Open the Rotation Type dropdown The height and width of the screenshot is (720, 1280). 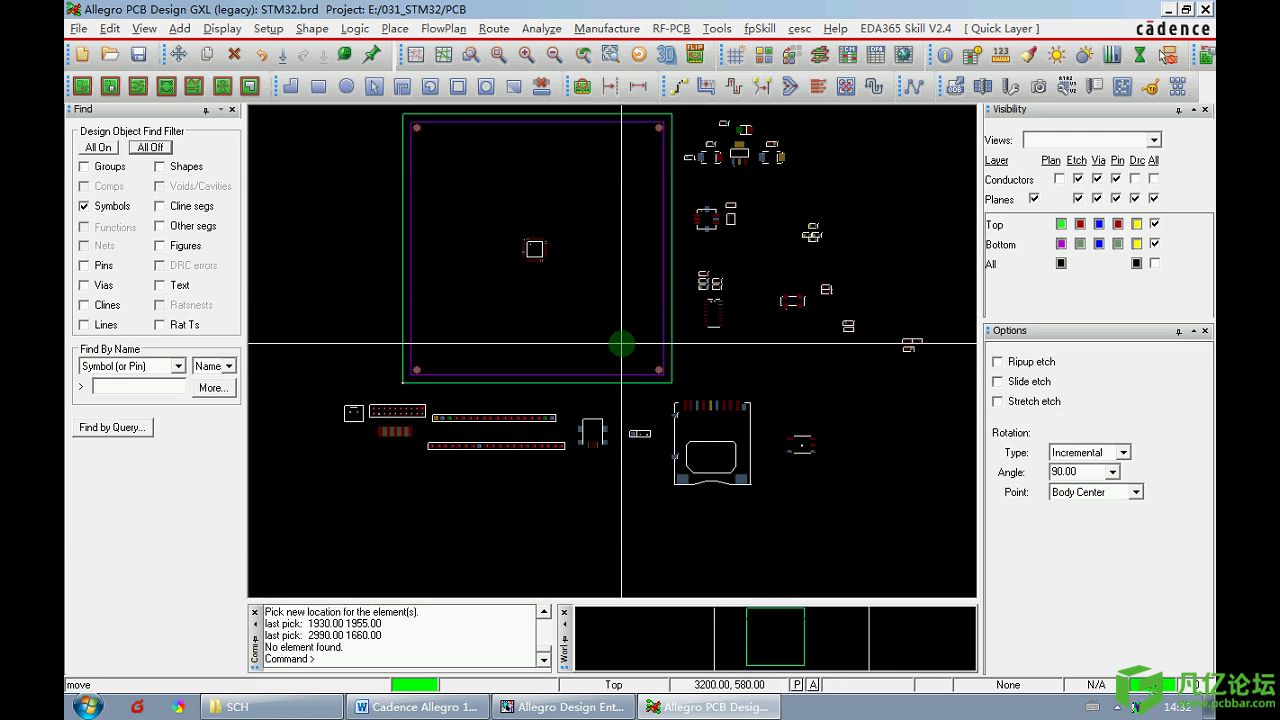[1123, 453]
